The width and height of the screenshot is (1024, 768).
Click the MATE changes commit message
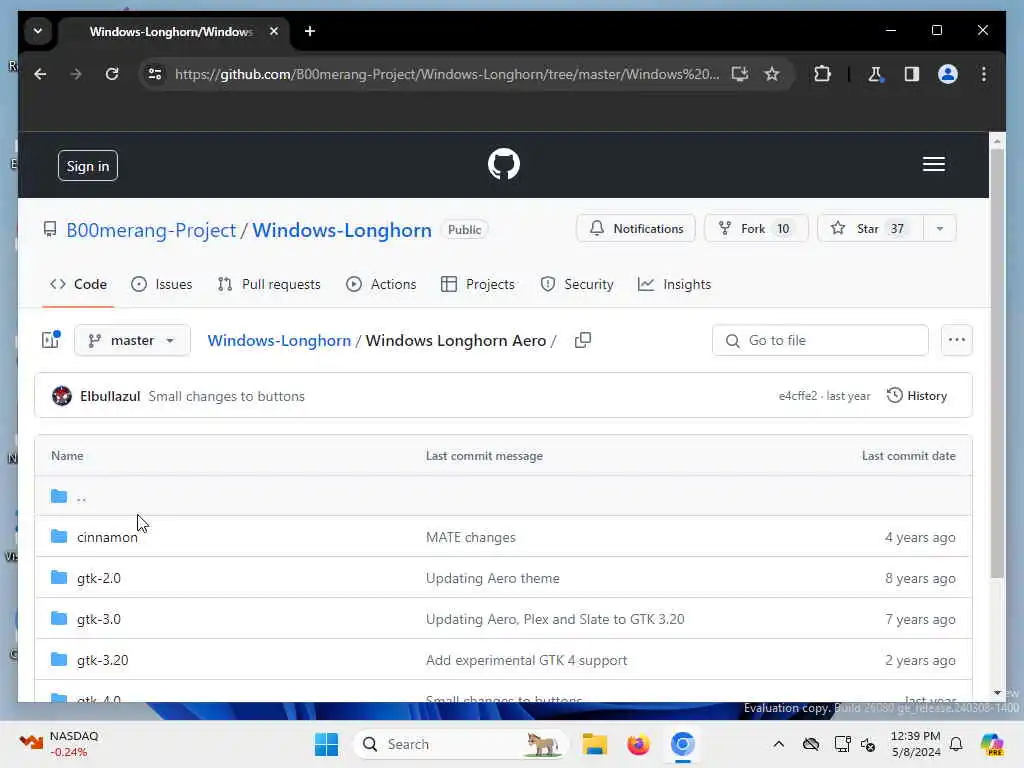pyautogui.click(x=470, y=537)
